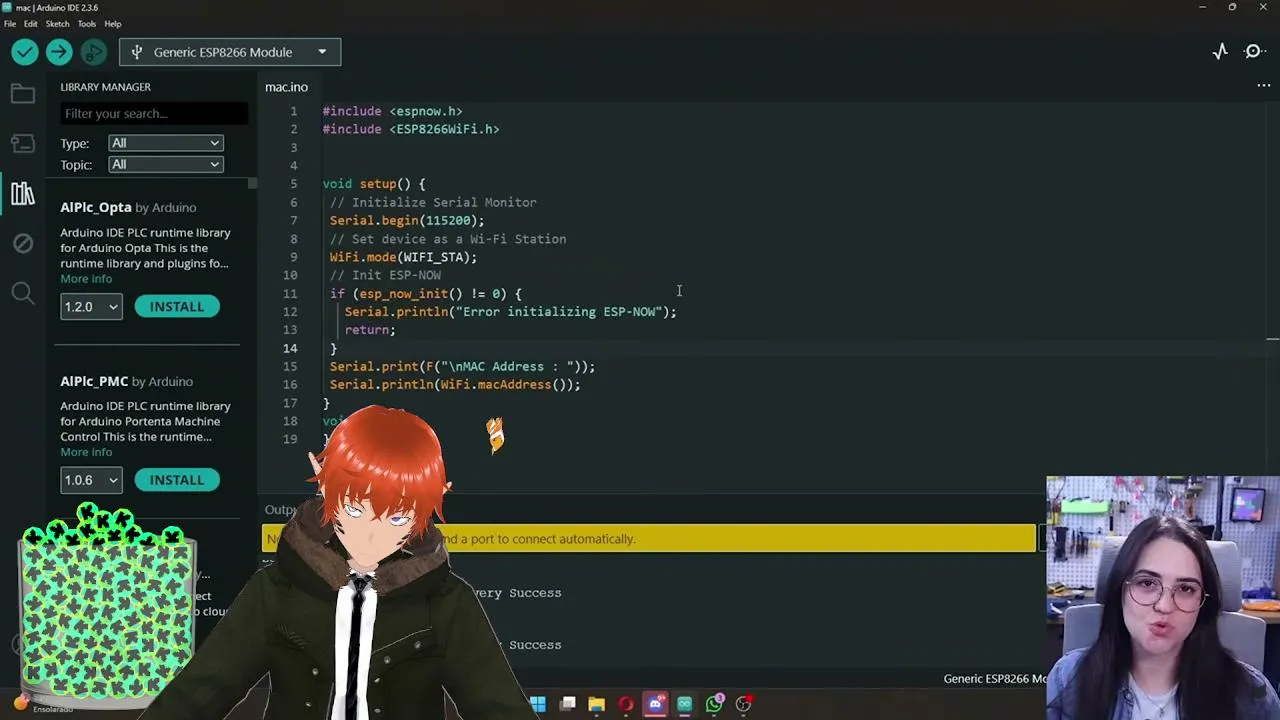Screen dimensions: 1280x720
Task: Click the Serial.print MAC Address line
Action: point(462,367)
